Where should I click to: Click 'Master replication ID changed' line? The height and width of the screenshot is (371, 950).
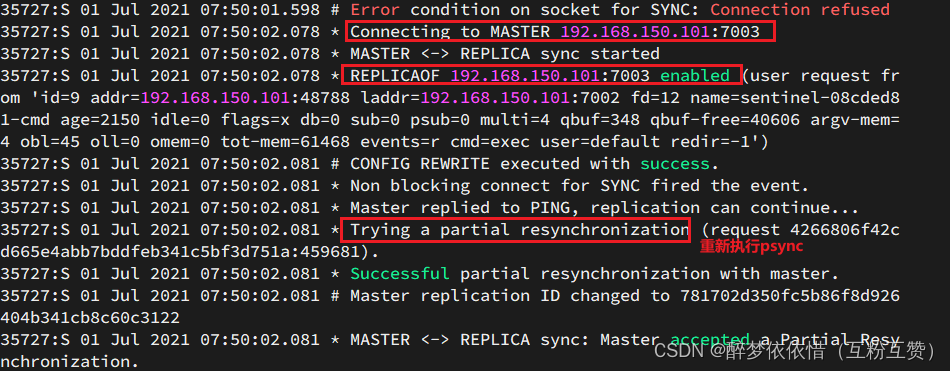(625, 296)
